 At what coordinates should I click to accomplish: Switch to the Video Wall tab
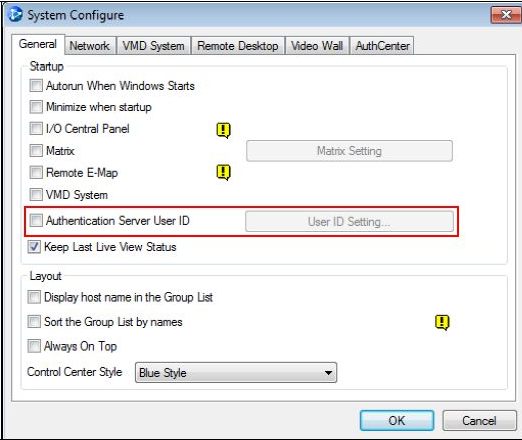pos(317,46)
